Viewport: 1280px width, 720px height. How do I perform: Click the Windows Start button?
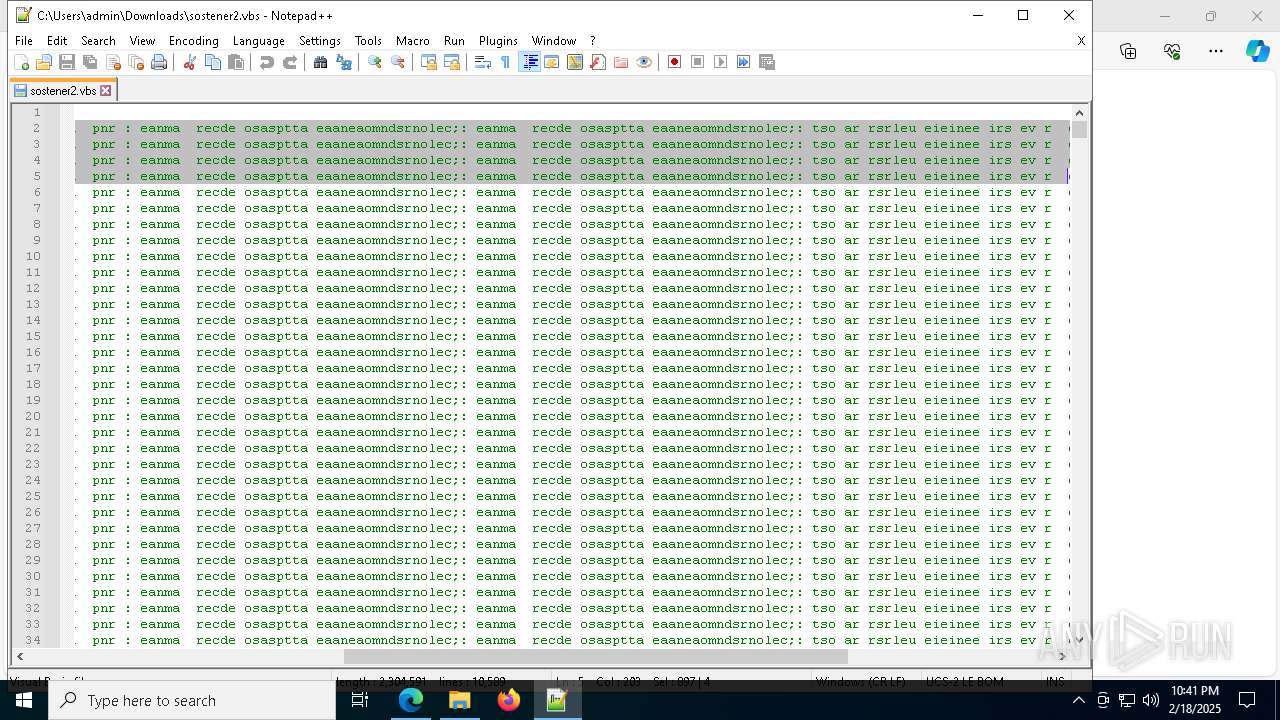click(x=24, y=700)
